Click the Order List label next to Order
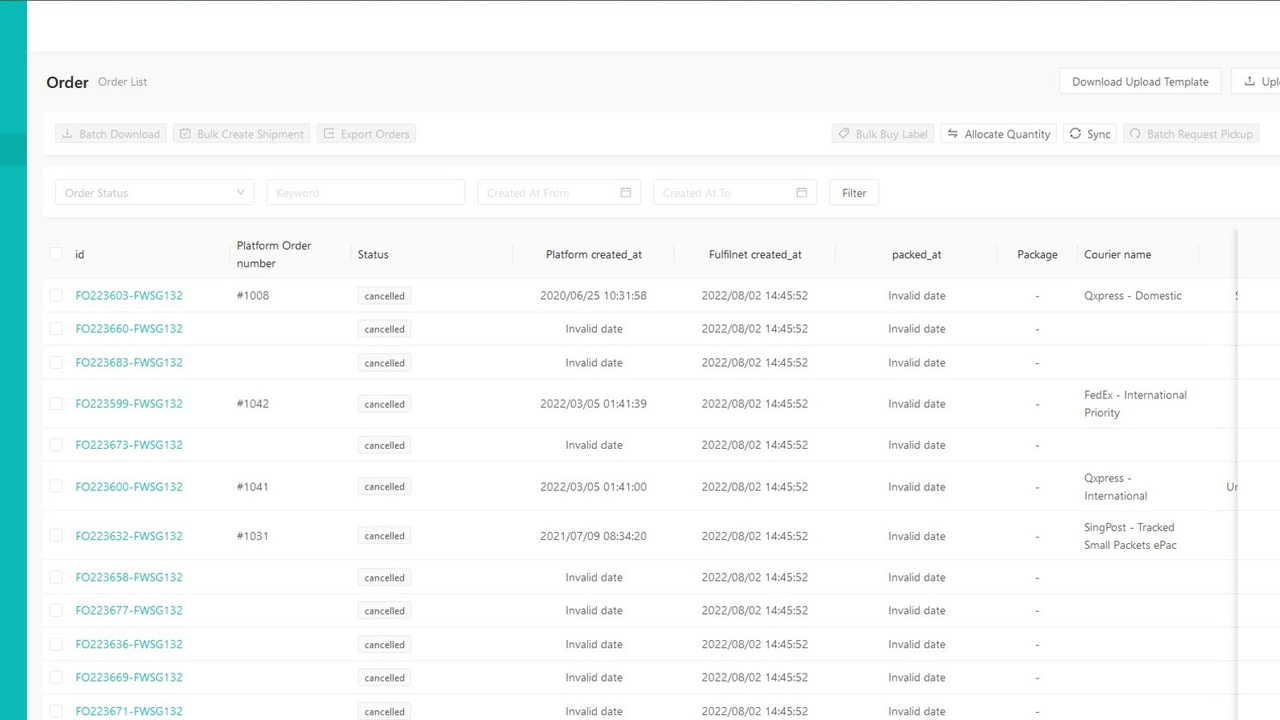The width and height of the screenshot is (1280, 720). pyautogui.click(x=122, y=82)
